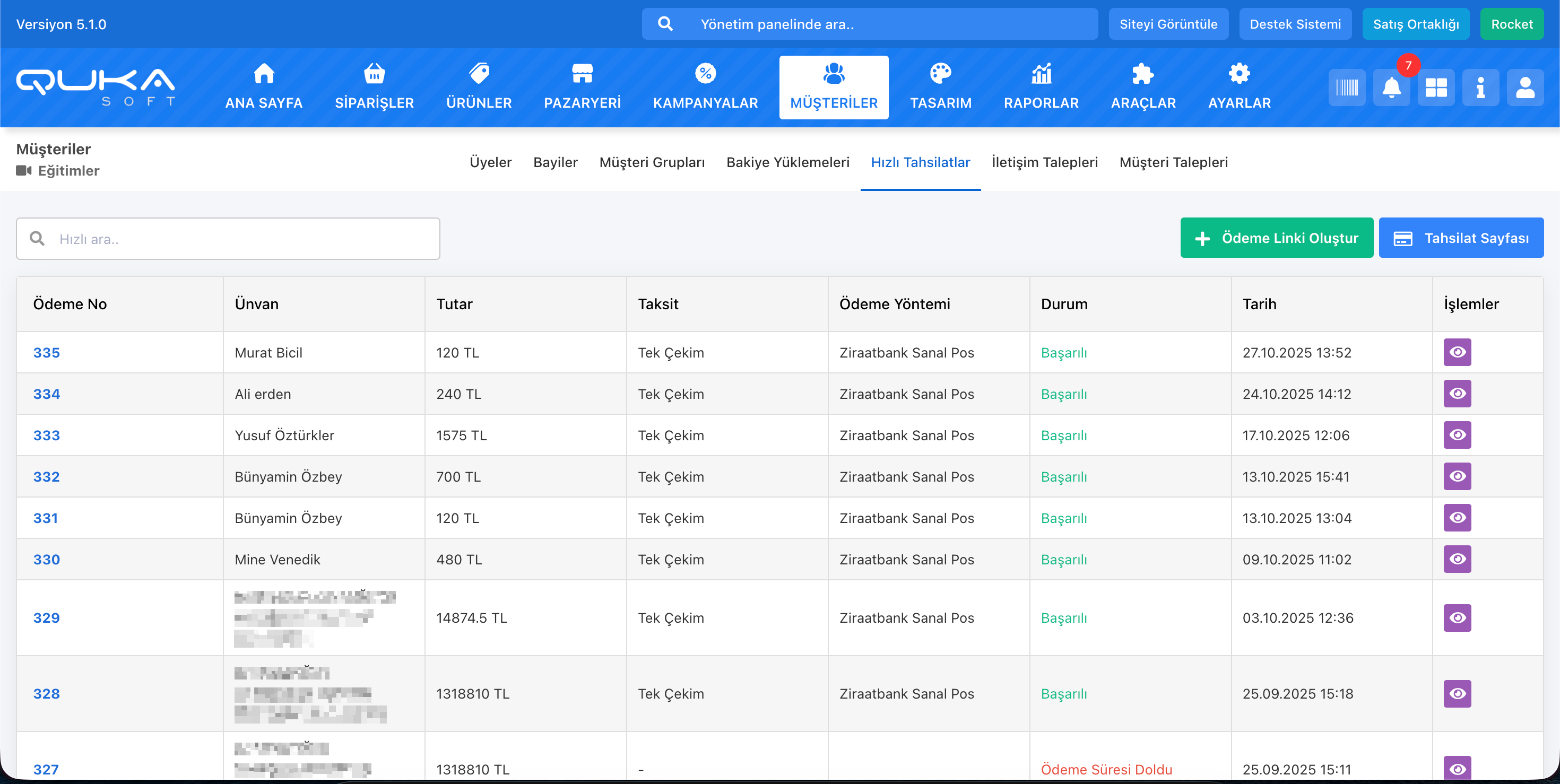Click the grid apps icon
Screen dimensions: 1560x784
pyautogui.click(x=1435, y=88)
